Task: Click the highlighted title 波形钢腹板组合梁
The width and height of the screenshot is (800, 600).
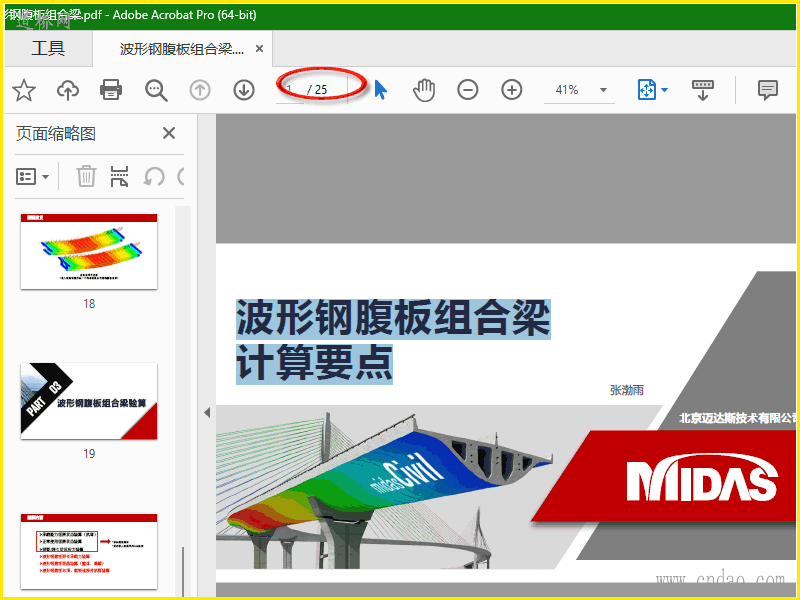Action: (393, 318)
